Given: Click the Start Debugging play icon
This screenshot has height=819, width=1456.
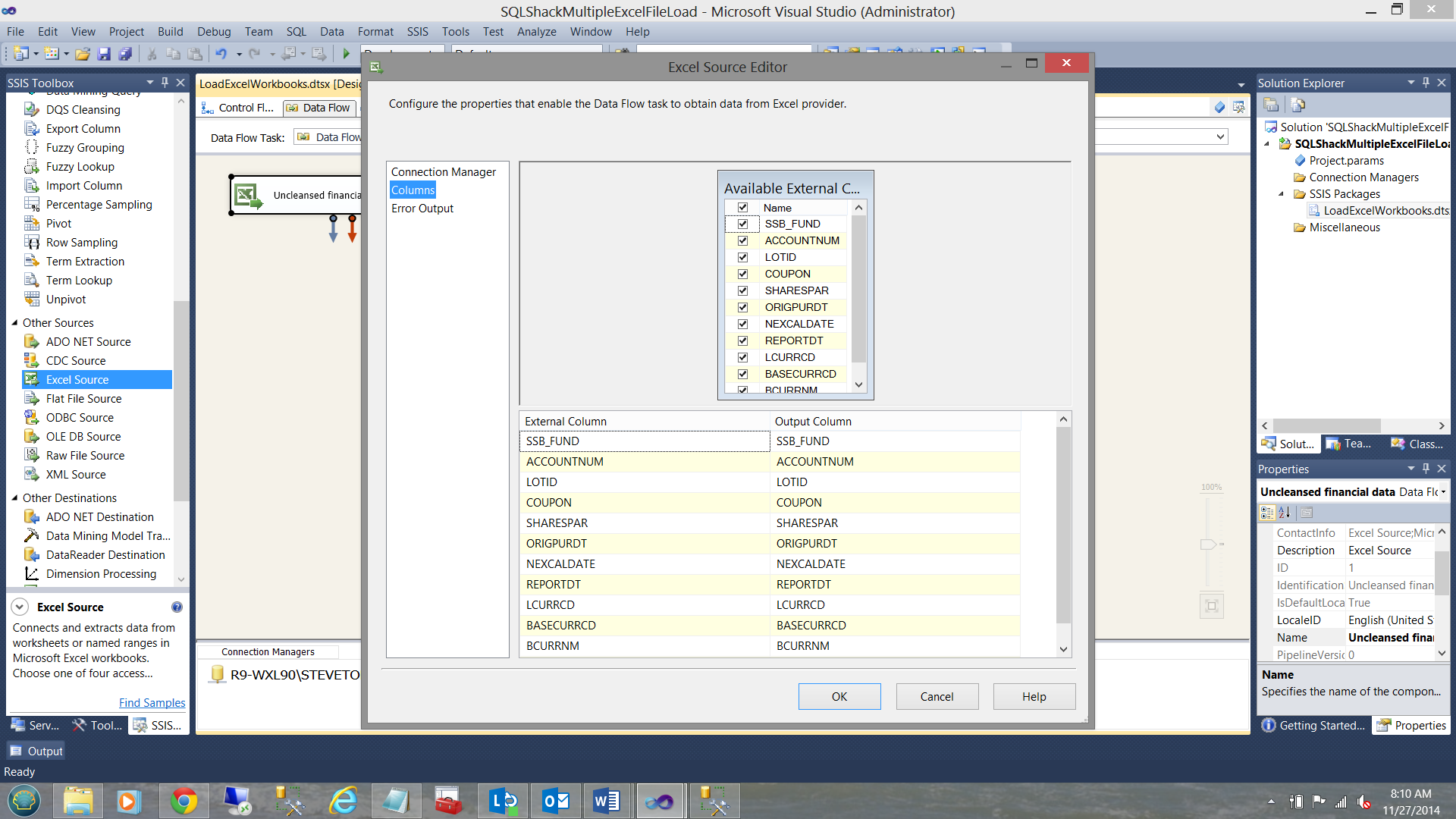Looking at the screenshot, I should [347, 54].
